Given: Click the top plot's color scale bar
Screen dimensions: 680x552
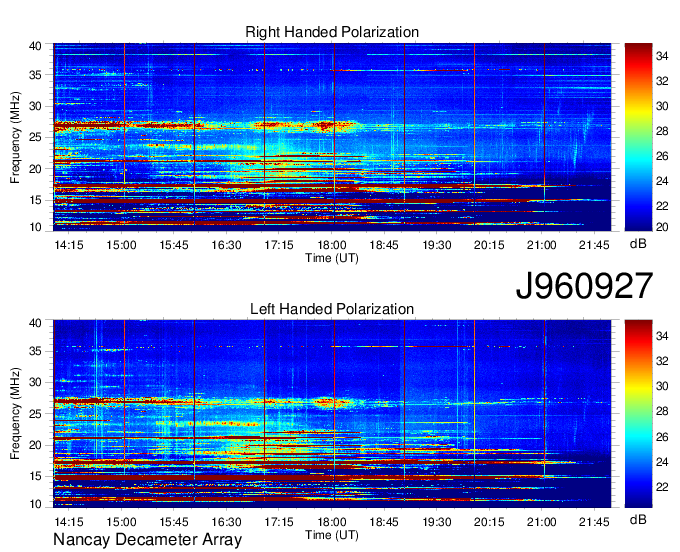Looking at the screenshot, I should [x=638, y=137].
